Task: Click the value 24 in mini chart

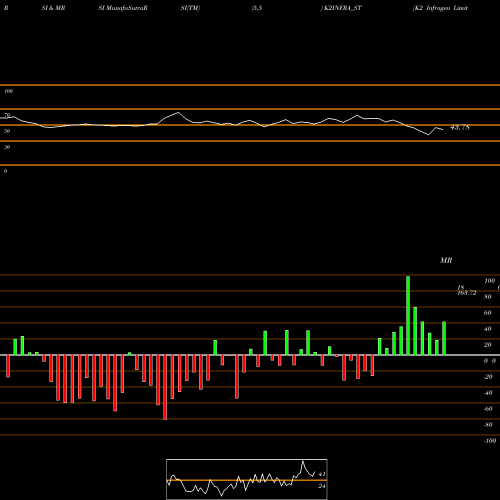Action: pos(322,486)
